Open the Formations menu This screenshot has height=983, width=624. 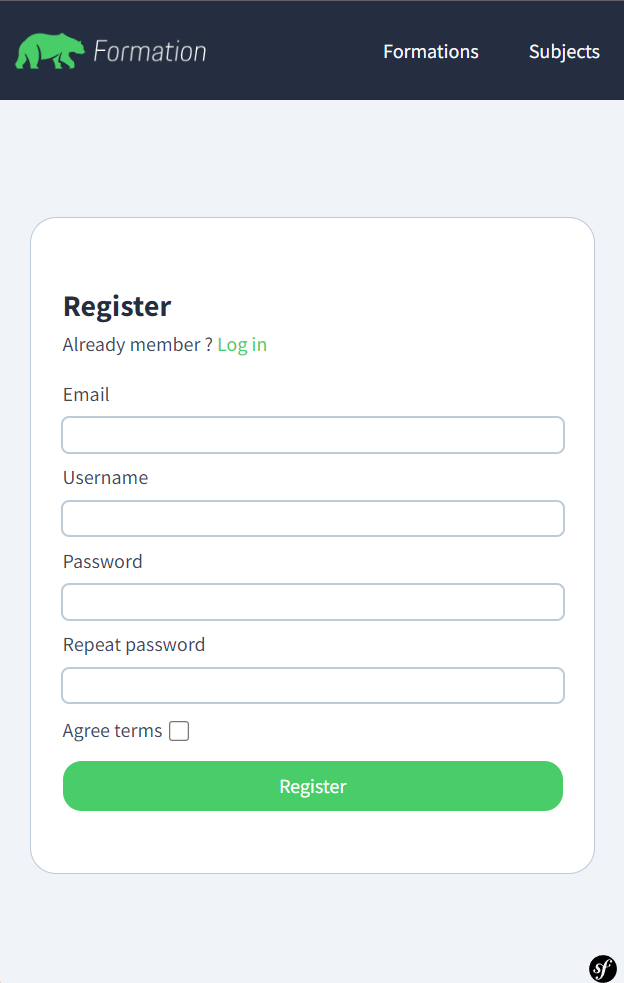[x=431, y=51]
